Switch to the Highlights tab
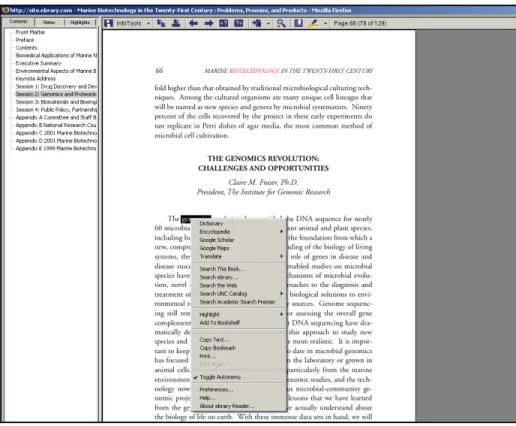 click(80, 22)
